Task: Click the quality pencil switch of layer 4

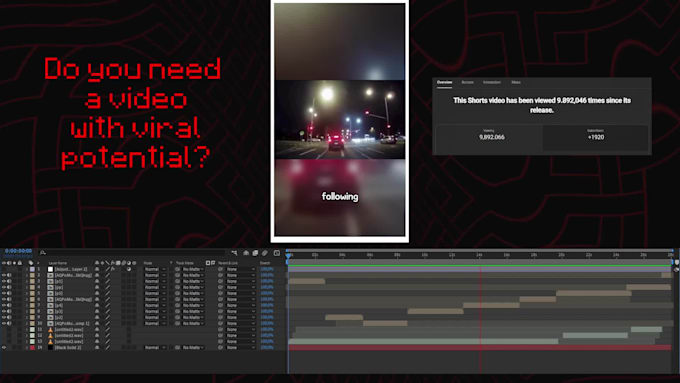Action: pos(108,287)
